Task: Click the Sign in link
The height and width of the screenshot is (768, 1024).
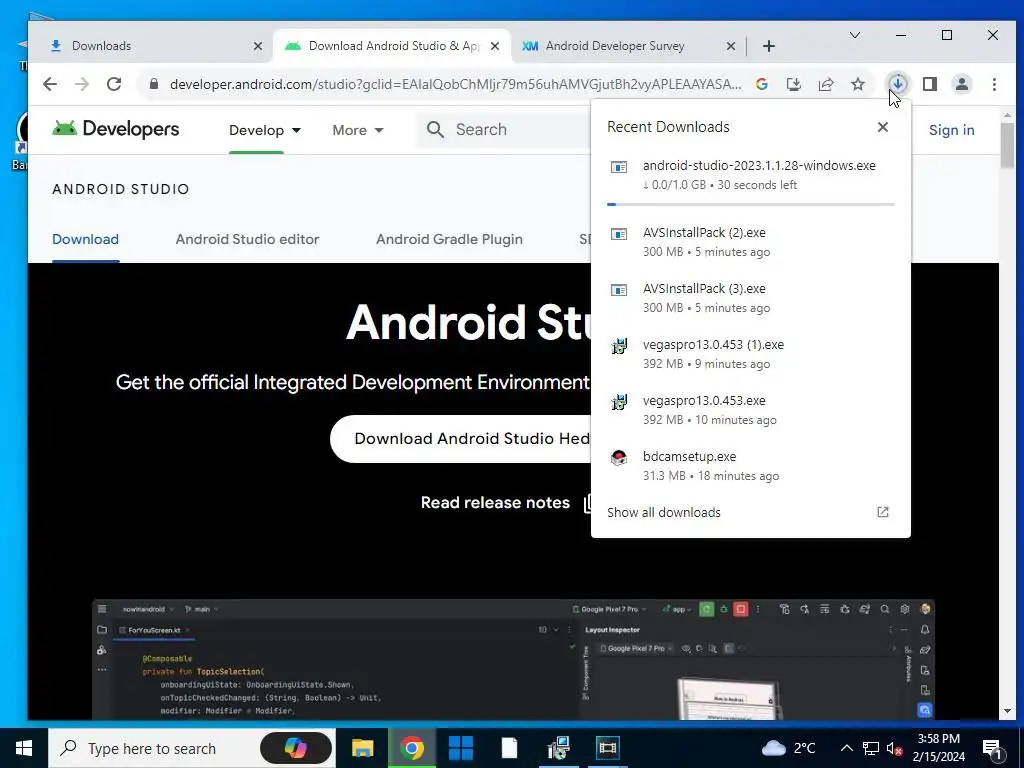Action: pyautogui.click(x=952, y=130)
